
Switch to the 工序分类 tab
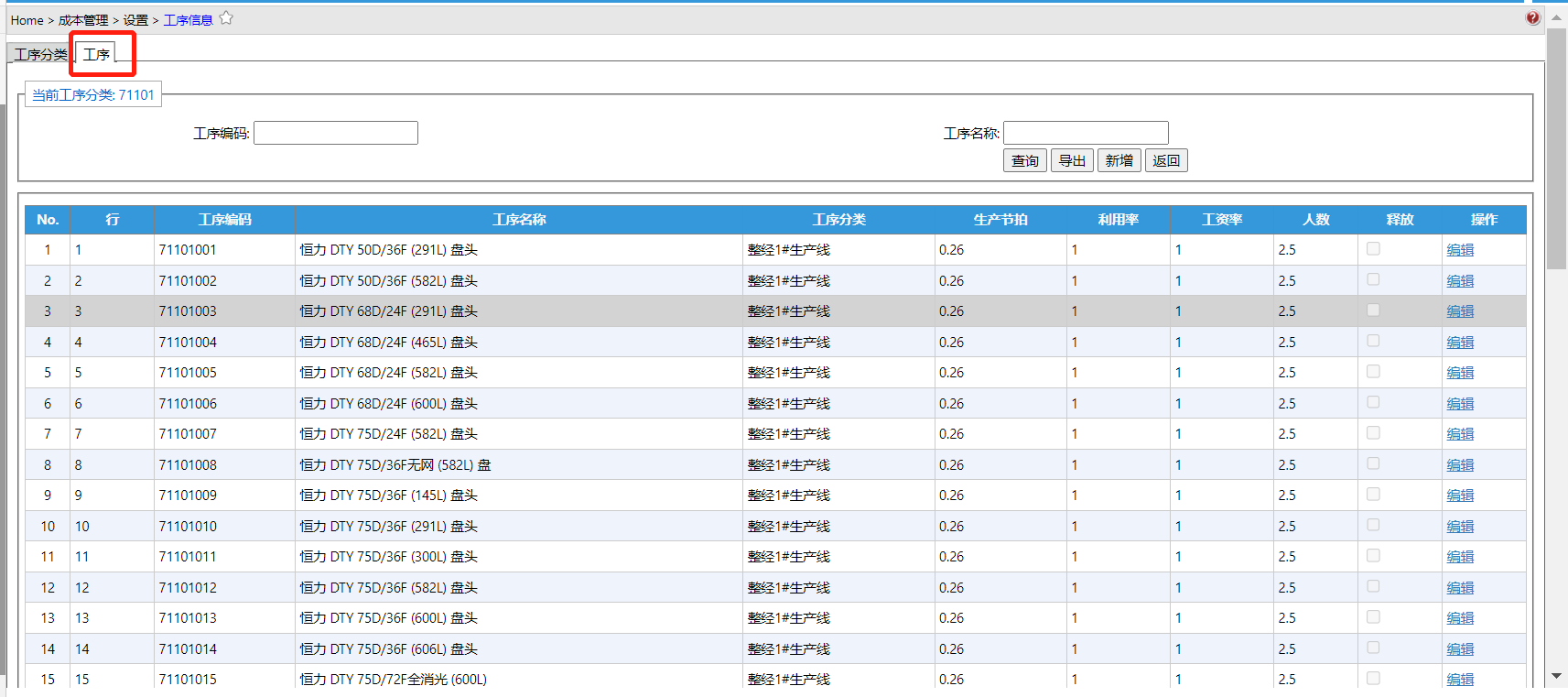coord(41,54)
